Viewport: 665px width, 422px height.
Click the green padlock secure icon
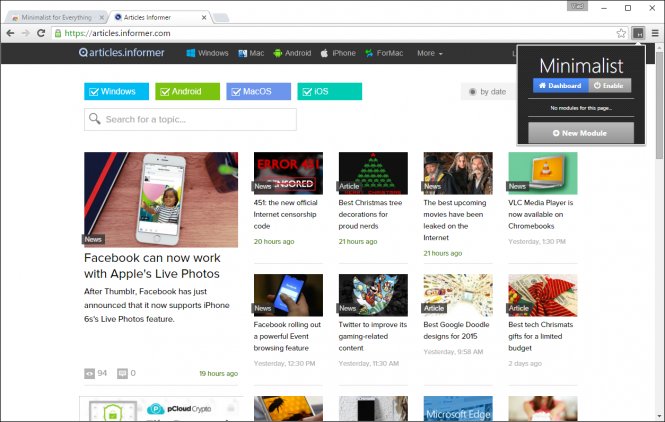coord(58,33)
